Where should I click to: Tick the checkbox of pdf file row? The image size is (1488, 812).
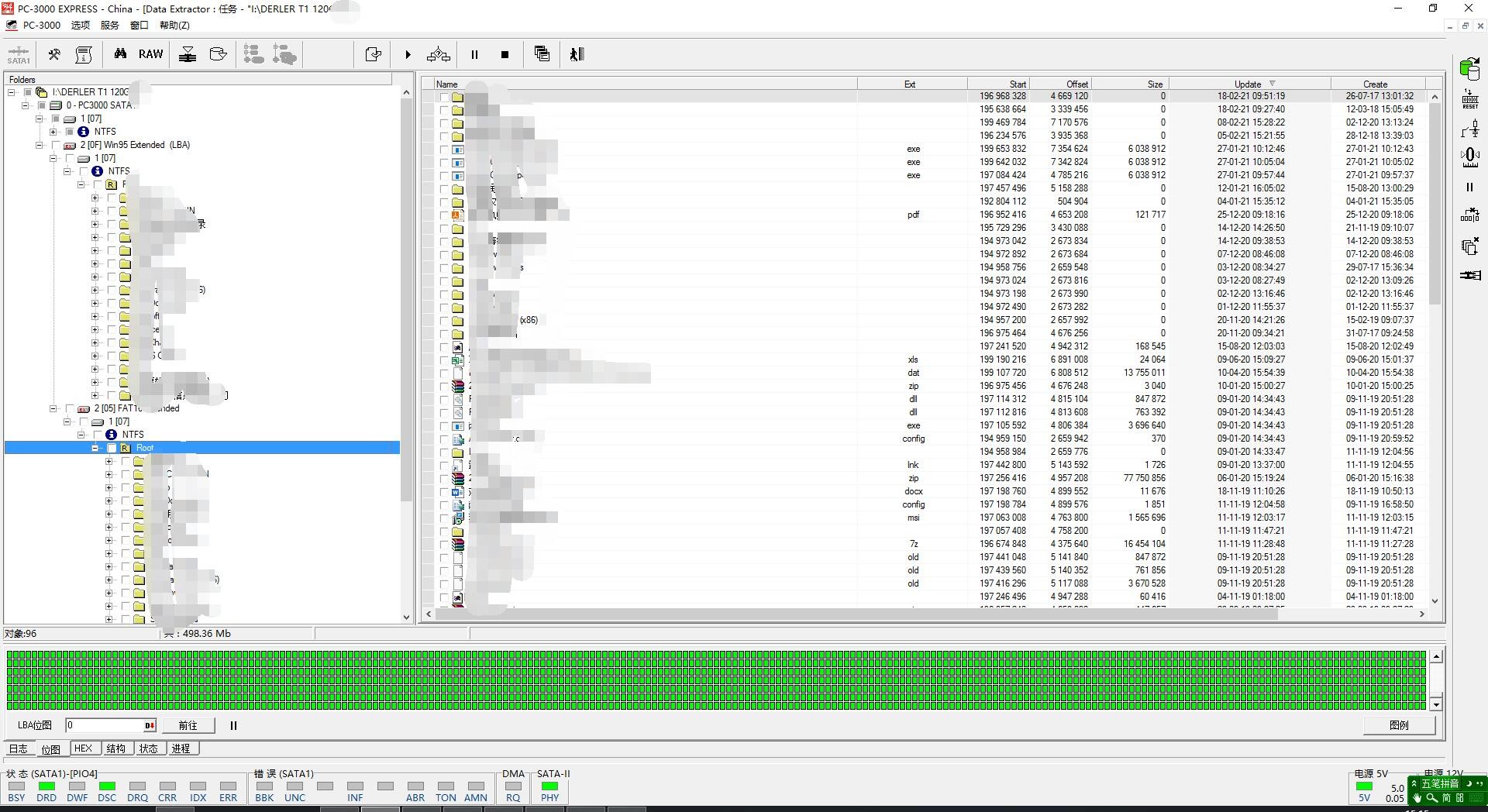pyautogui.click(x=444, y=215)
